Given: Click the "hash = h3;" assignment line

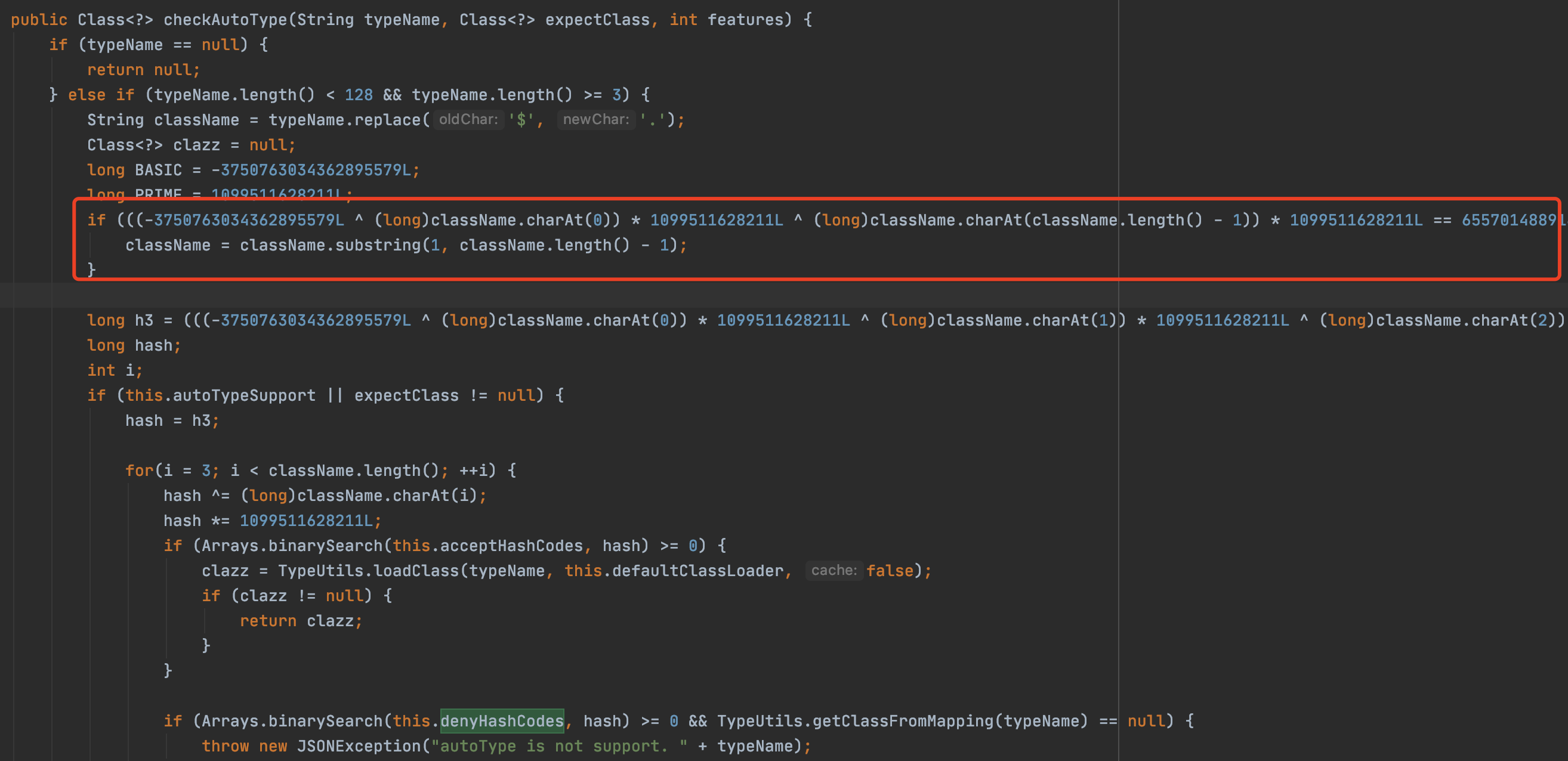Looking at the screenshot, I should click(172, 420).
